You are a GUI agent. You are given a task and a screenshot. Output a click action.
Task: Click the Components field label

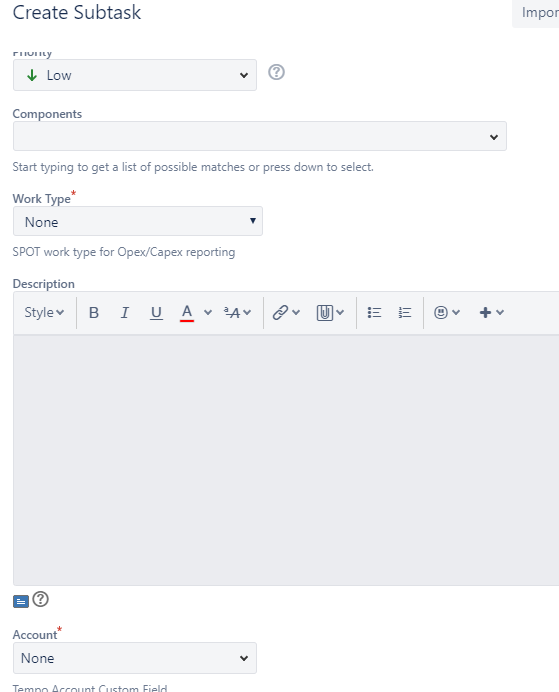coord(47,114)
